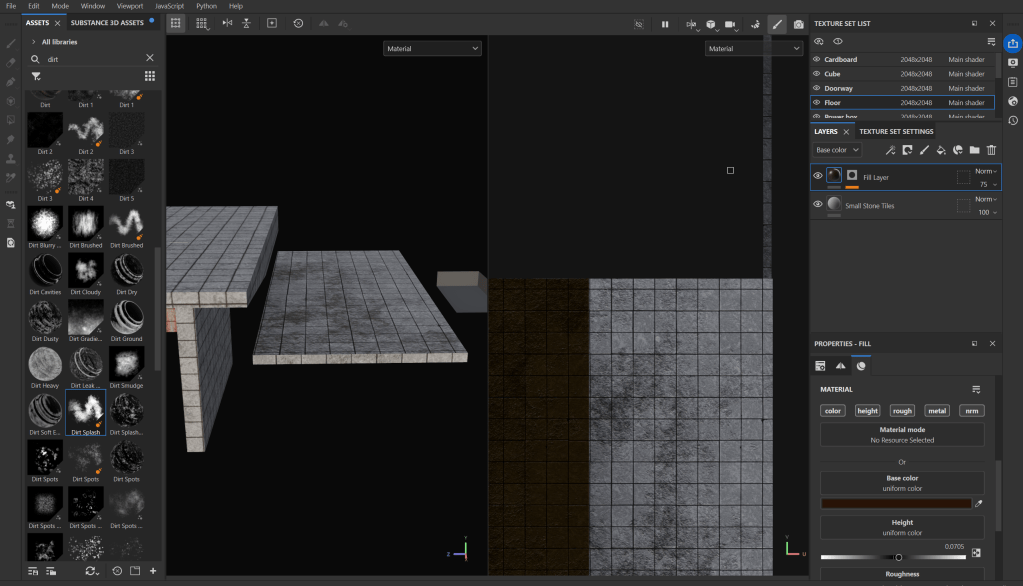The image size is (1023, 586).
Task: Open the Base color channel dropdown
Action: coord(837,150)
